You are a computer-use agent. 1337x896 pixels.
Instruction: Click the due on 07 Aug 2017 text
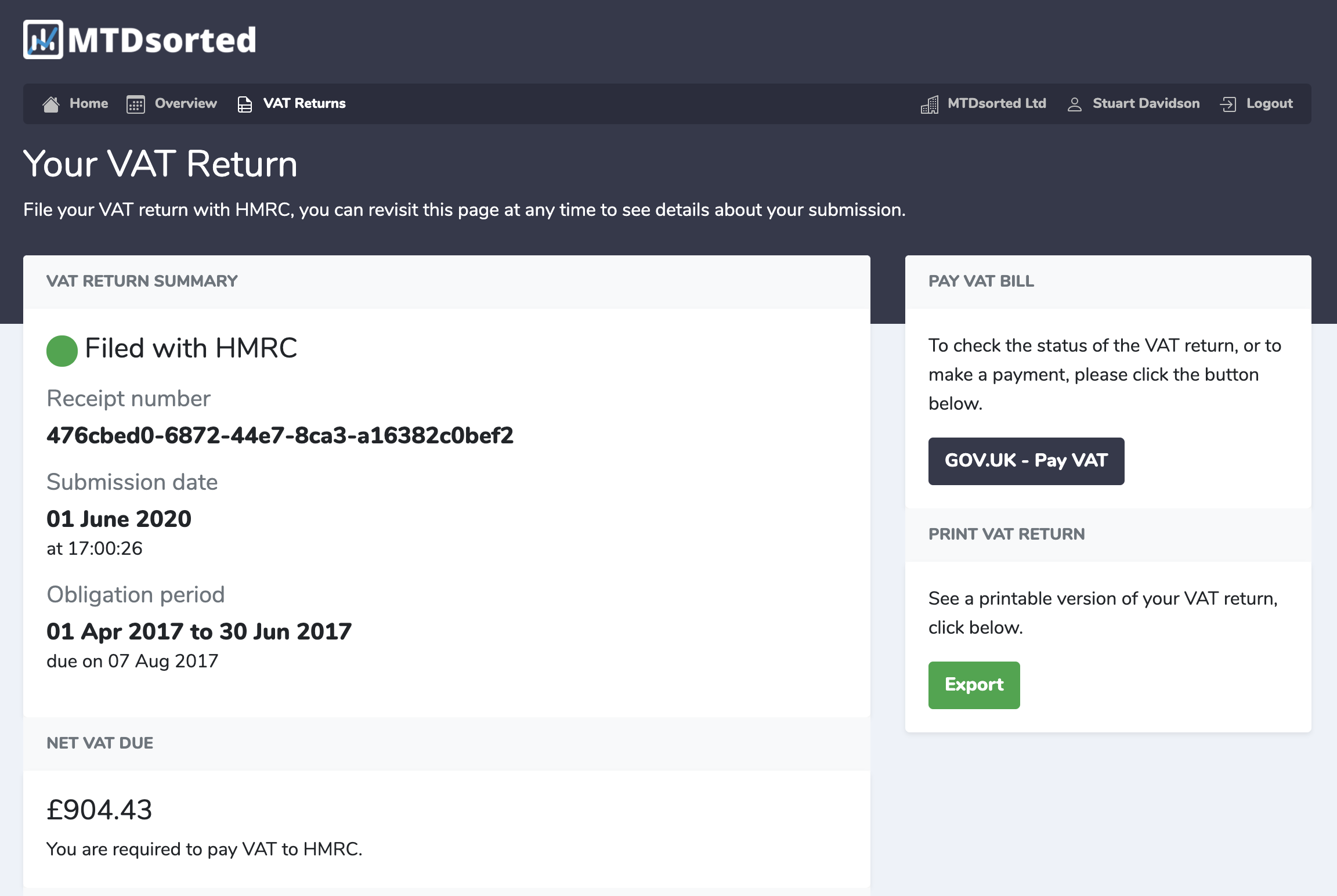[x=132, y=661]
